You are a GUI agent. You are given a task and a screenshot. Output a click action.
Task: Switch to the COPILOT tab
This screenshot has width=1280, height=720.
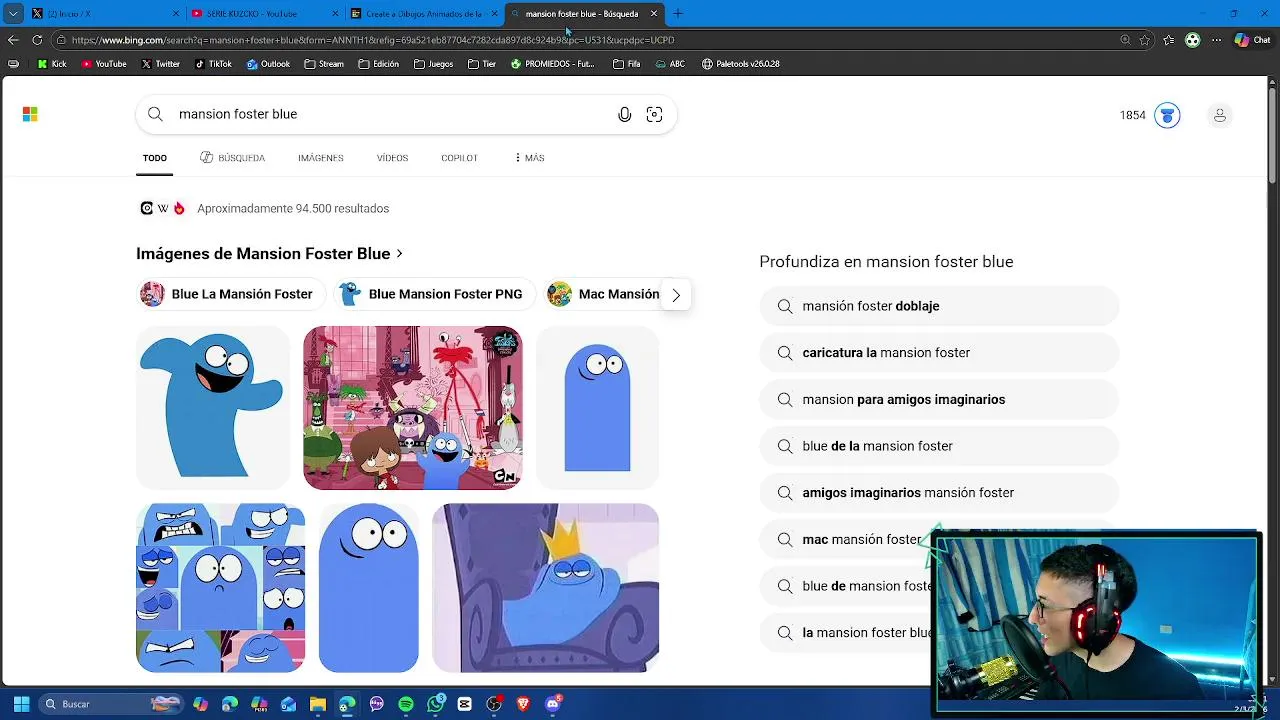(459, 158)
